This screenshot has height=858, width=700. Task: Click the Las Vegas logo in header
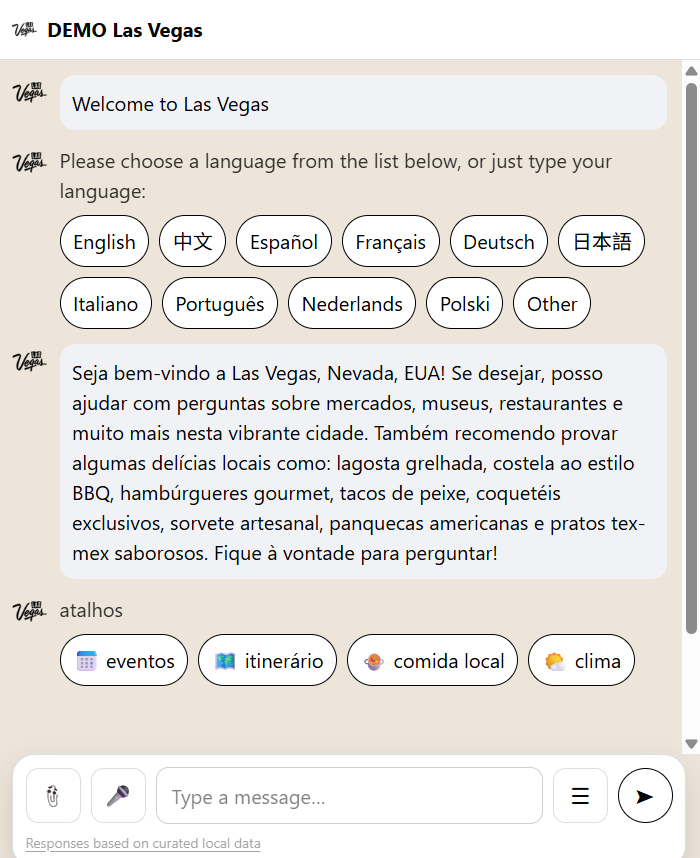click(25, 30)
